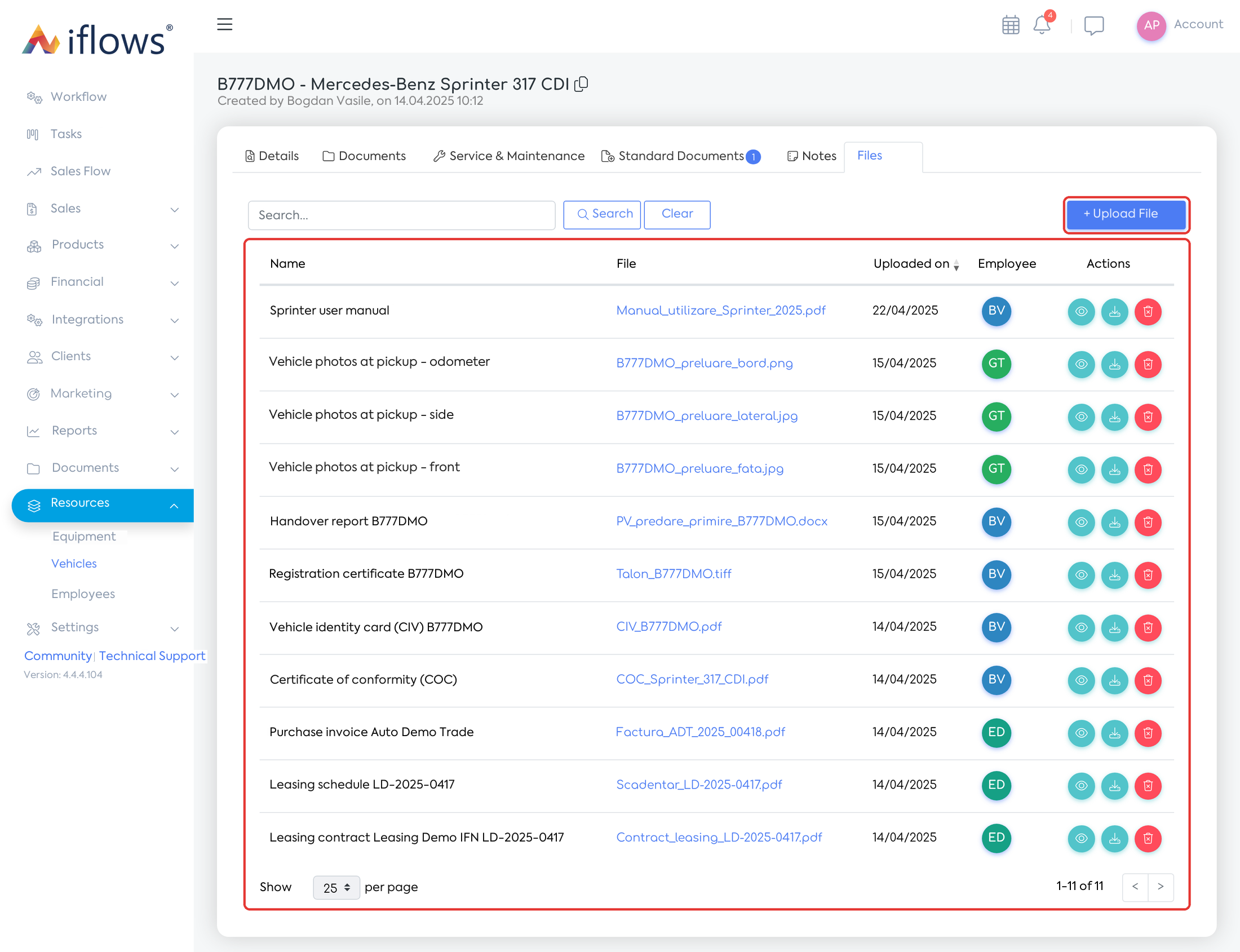
Task: Preview Certificate of conformity with eye icon
Action: coord(1080,680)
